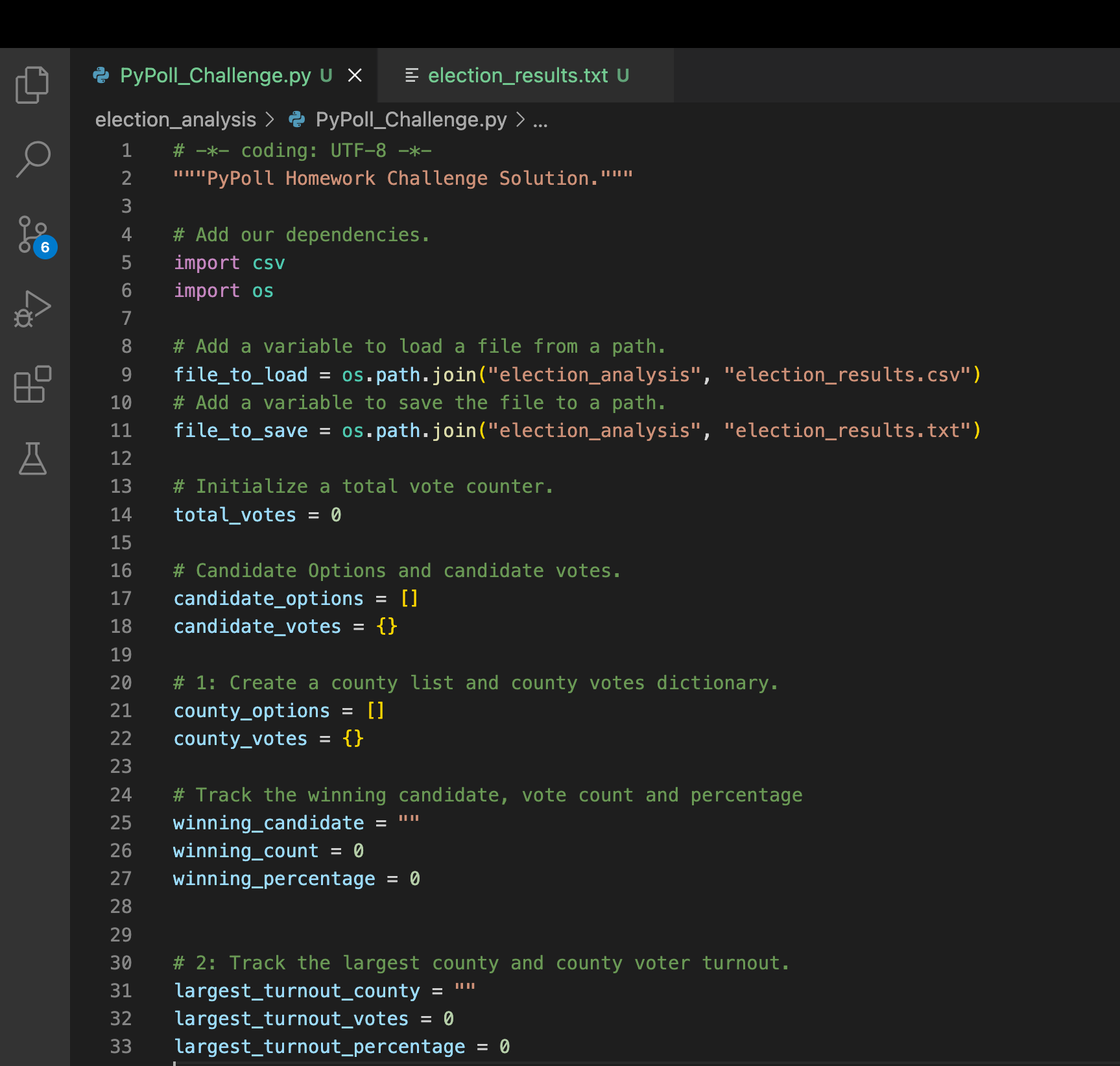
Task: Open Source Control view with 6 changes
Action: click(36, 236)
